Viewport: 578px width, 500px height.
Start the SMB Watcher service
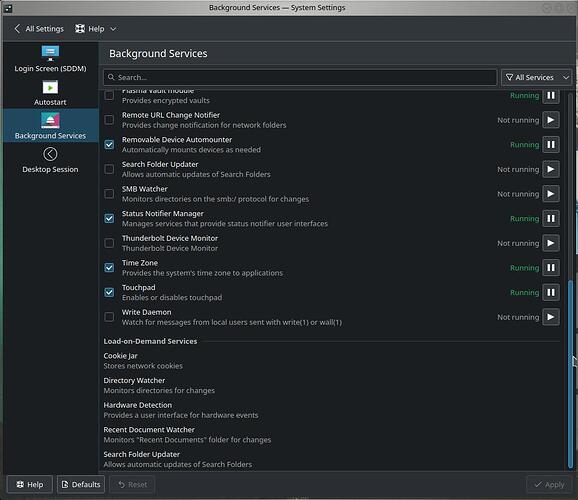tap(551, 194)
